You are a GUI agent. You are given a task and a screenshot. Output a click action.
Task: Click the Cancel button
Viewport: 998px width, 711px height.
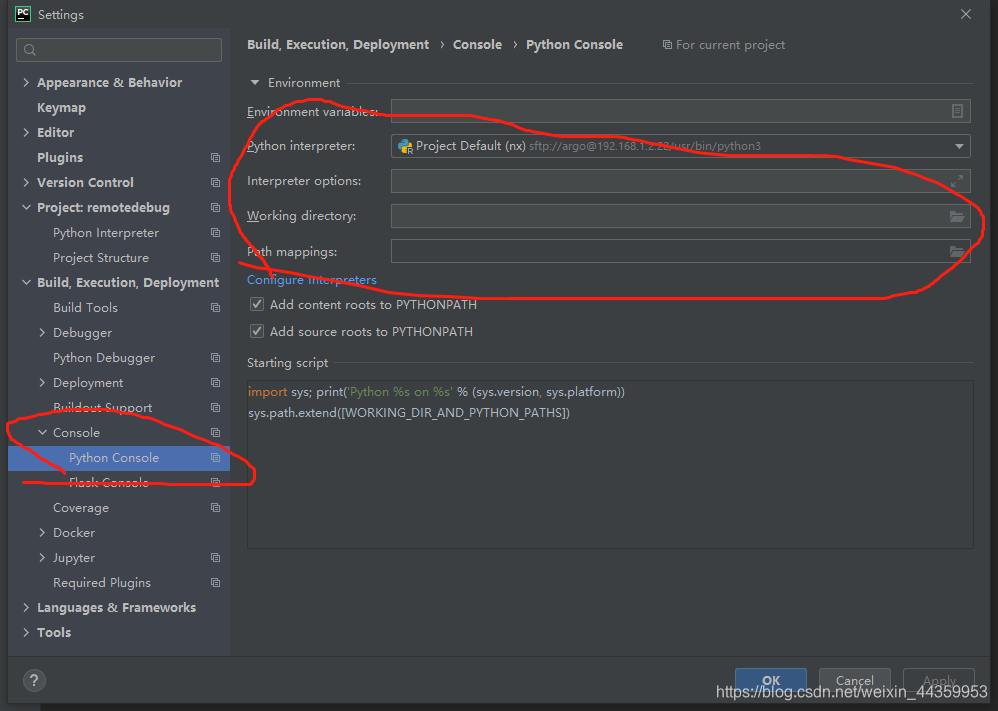[x=854, y=680]
